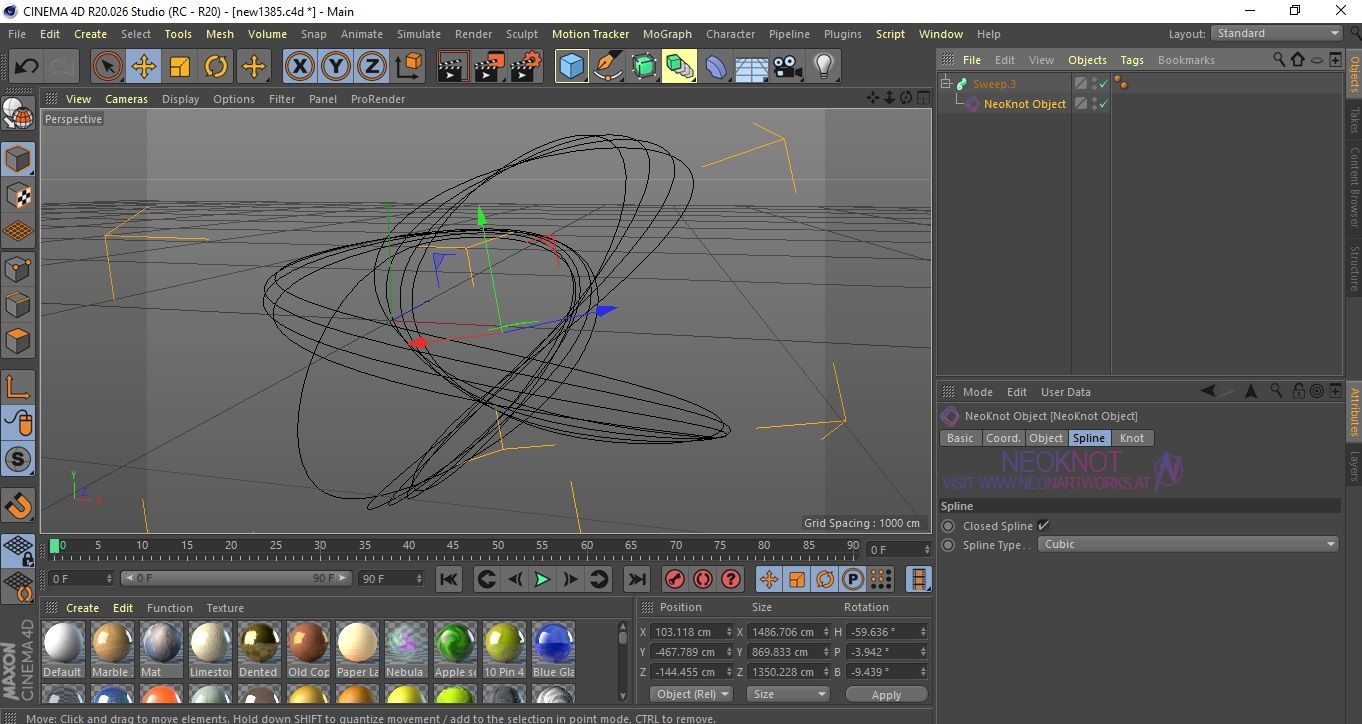Open the timeline filmstrip icon

click(x=919, y=579)
